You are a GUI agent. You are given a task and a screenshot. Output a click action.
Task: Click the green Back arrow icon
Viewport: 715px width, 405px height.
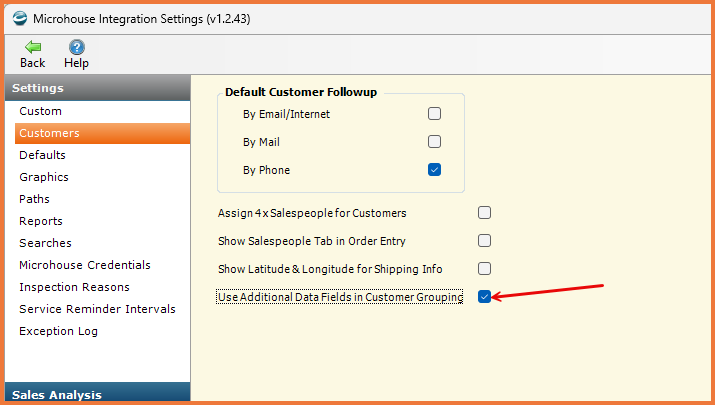click(33, 47)
